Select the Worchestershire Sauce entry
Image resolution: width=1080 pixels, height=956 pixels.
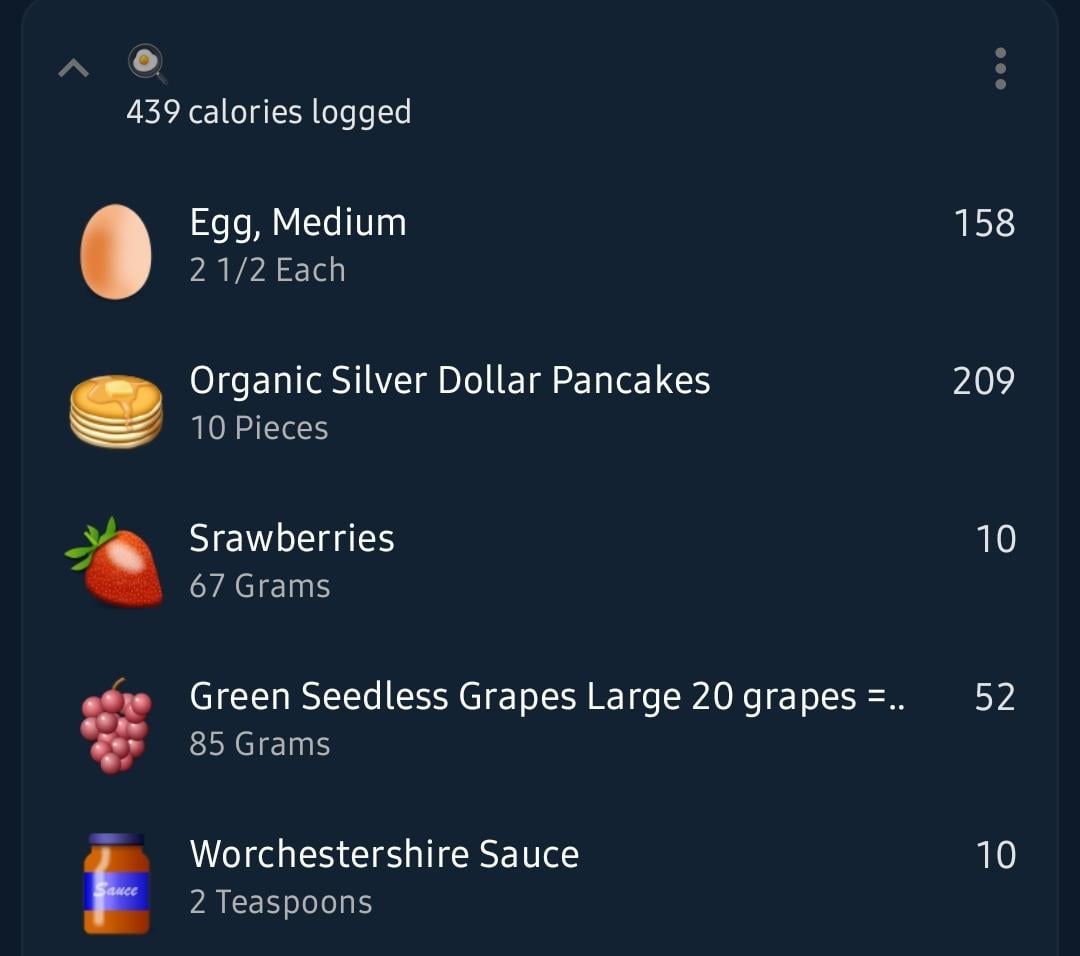541,877
